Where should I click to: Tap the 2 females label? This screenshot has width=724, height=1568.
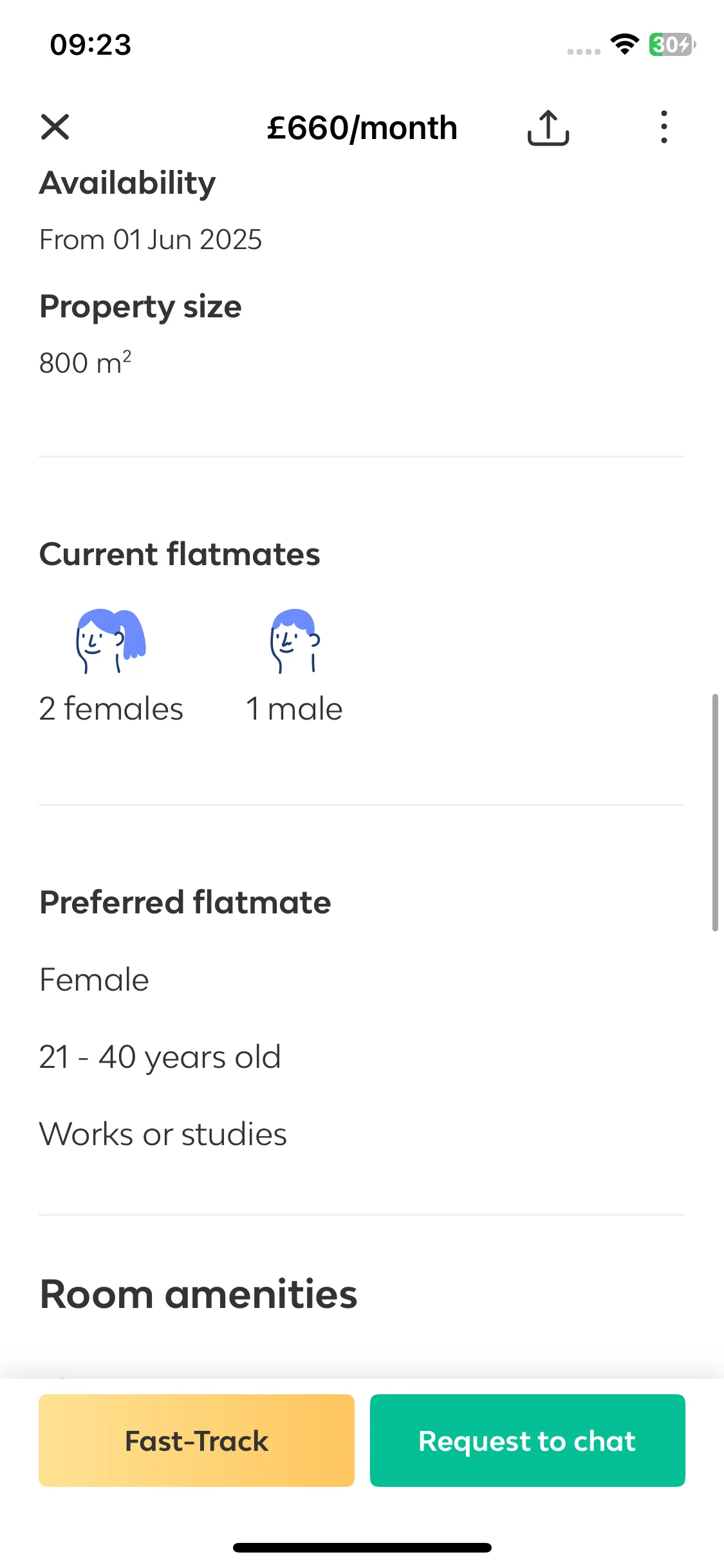click(x=111, y=709)
